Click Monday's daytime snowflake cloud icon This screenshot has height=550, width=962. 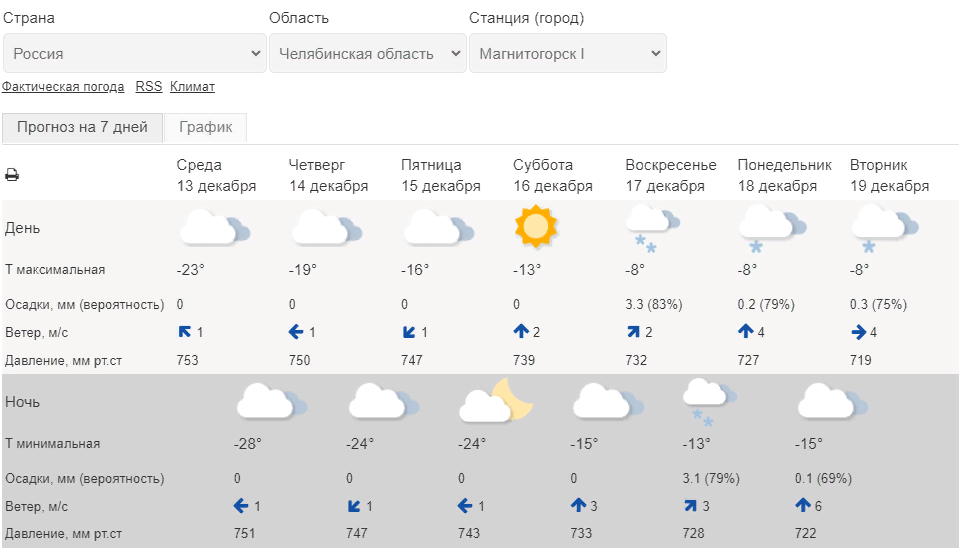[x=771, y=228]
